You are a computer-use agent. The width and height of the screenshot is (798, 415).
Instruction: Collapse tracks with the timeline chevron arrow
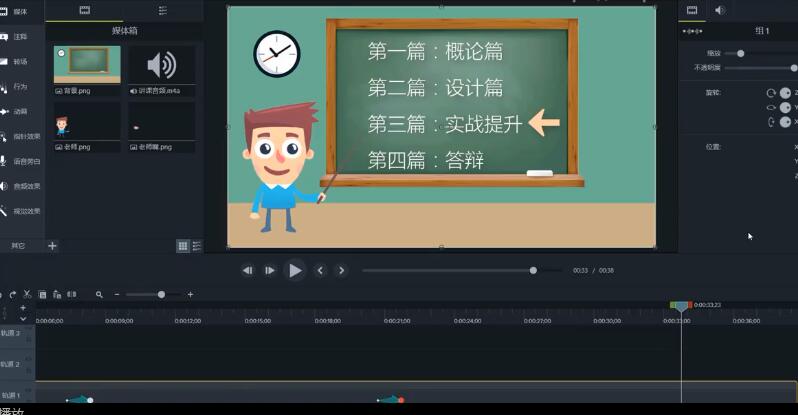pos(23,318)
